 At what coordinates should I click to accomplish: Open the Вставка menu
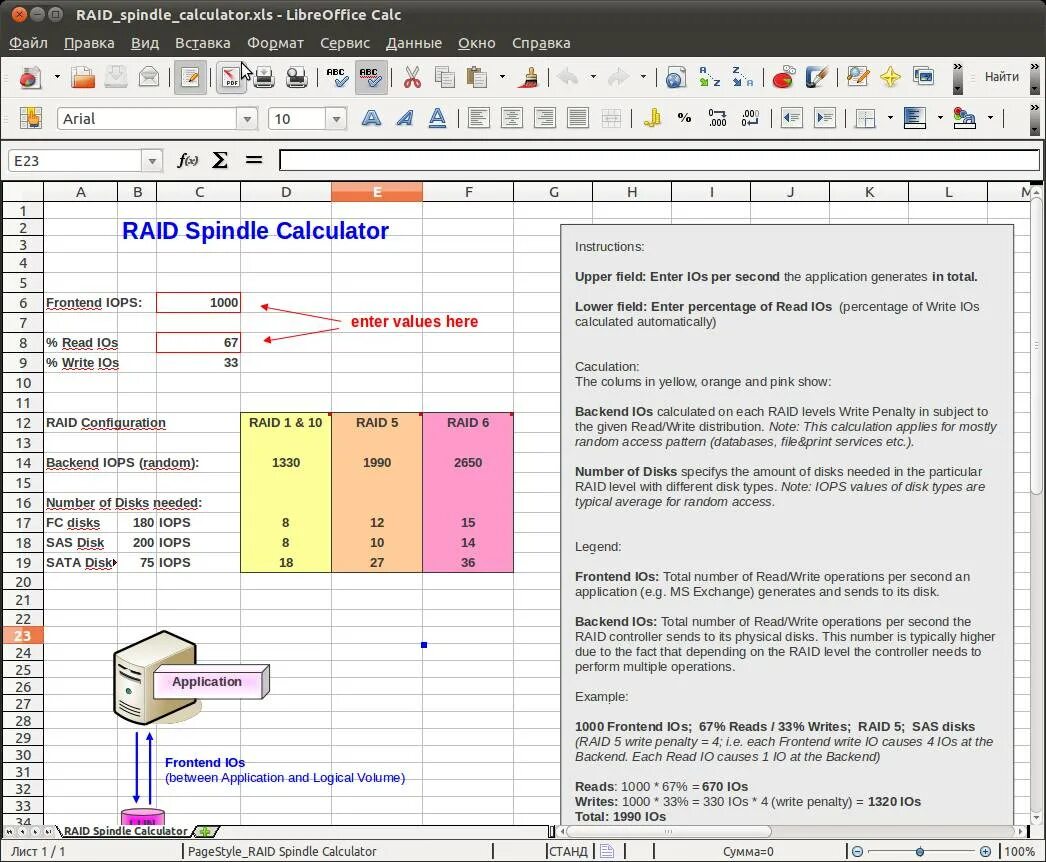click(x=203, y=43)
